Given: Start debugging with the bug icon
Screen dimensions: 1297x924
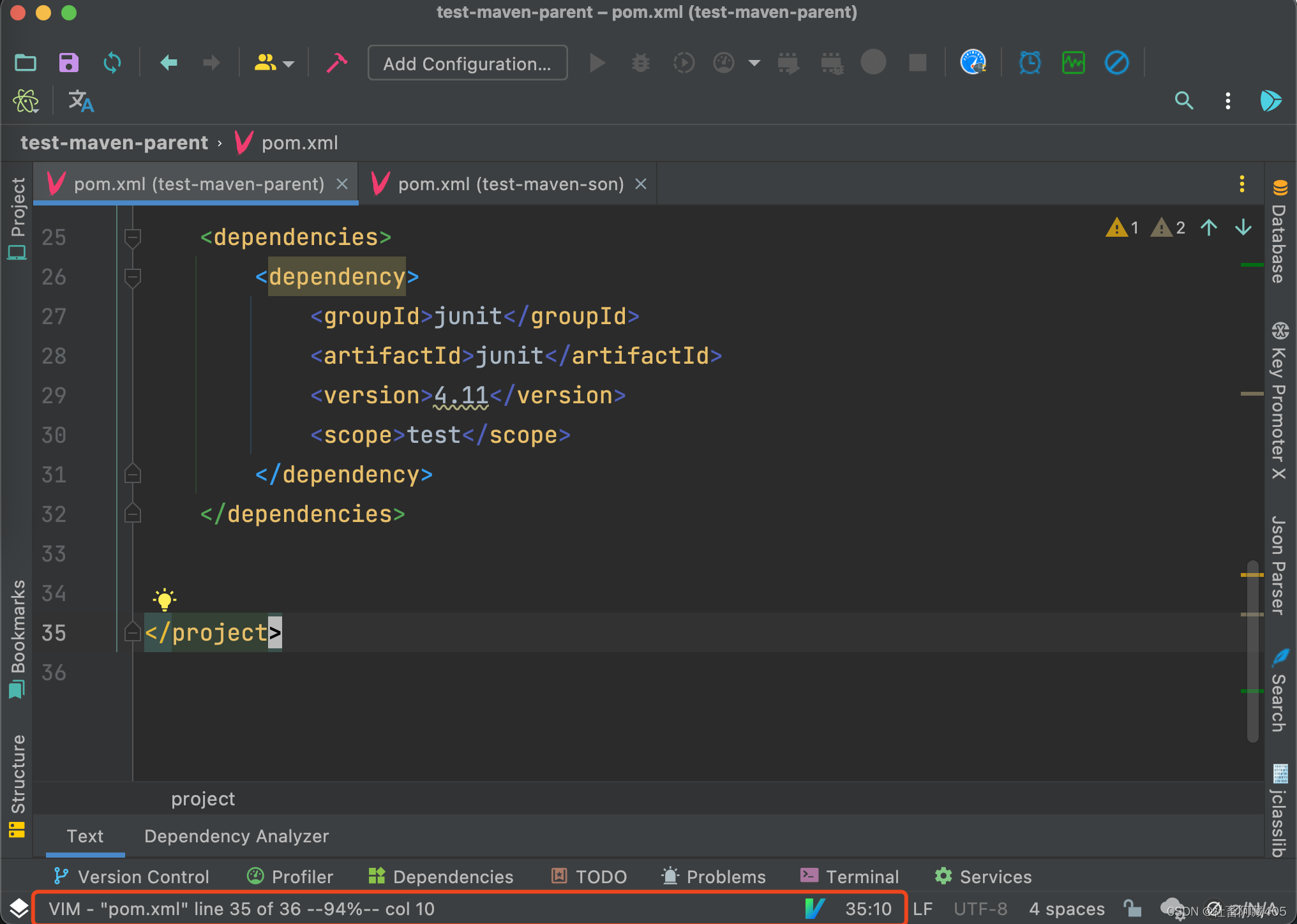Looking at the screenshot, I should [x=640, y=63].
